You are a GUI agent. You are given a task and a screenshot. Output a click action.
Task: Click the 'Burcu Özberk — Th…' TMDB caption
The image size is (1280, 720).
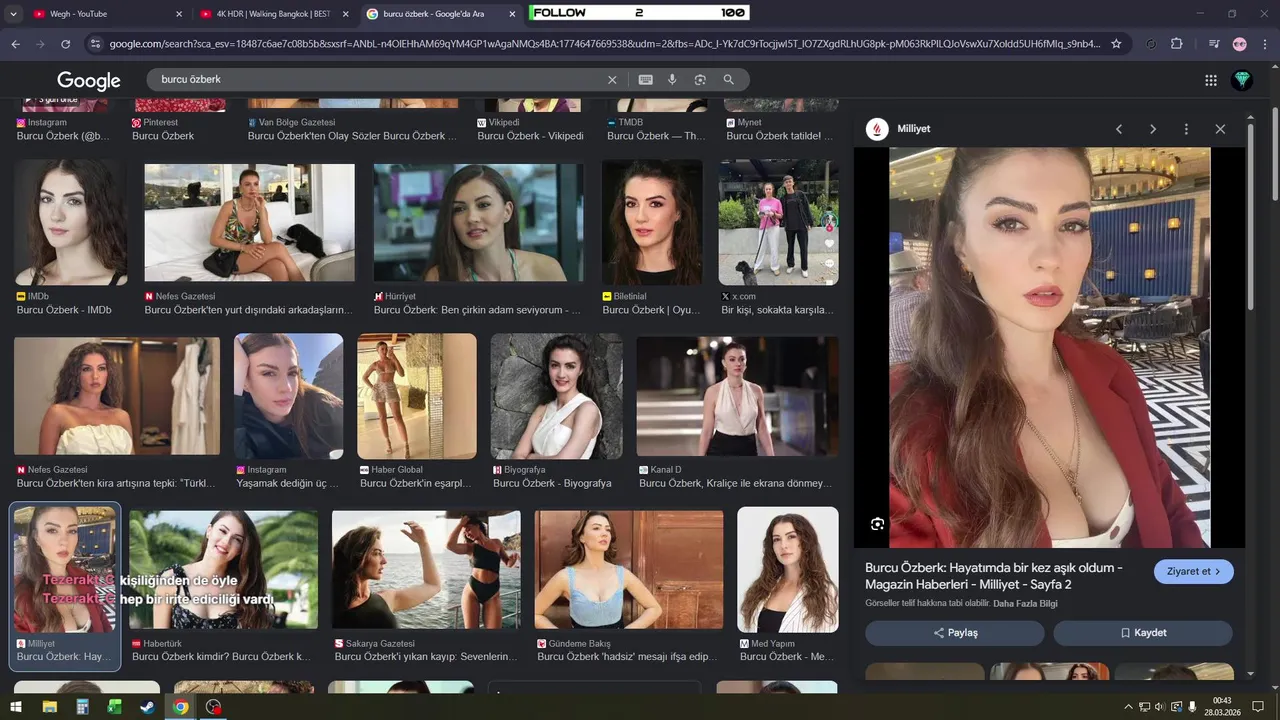[656, 136]
